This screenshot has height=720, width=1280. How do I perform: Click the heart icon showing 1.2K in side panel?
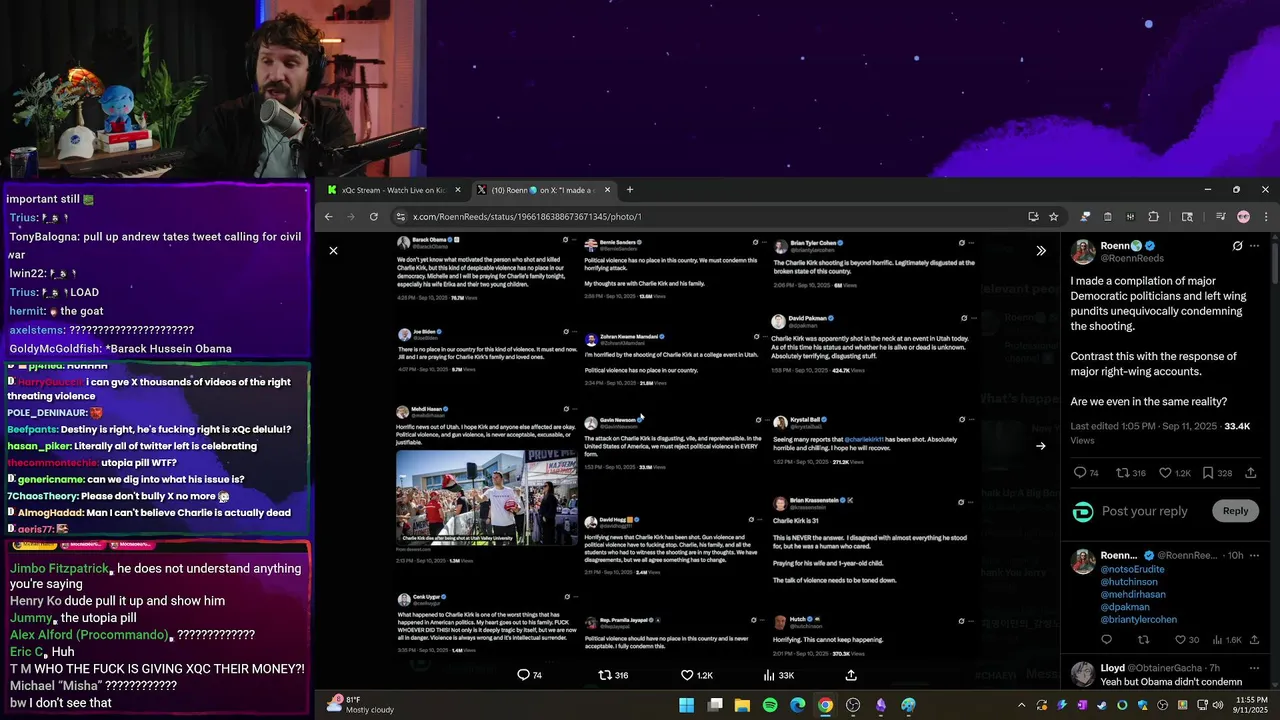pos(1165,473)
